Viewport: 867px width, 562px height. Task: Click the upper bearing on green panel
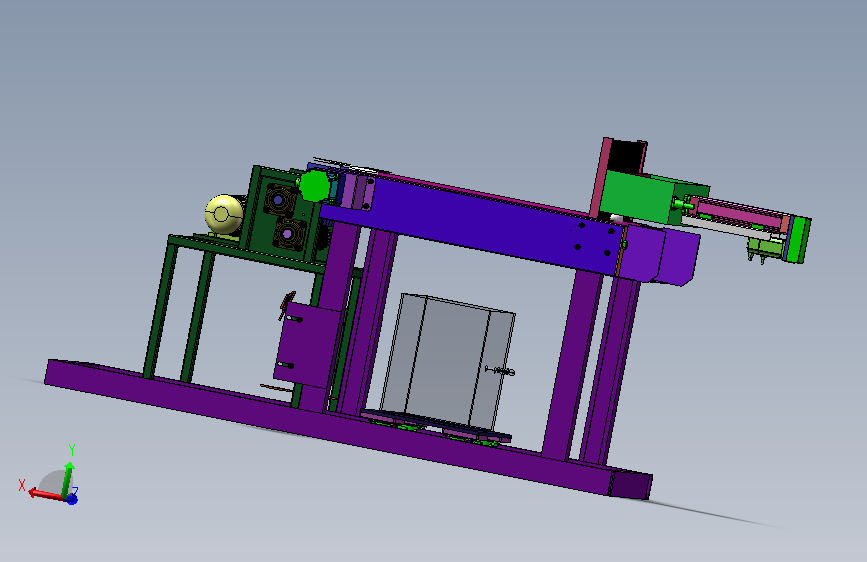[x=278, y=199]
